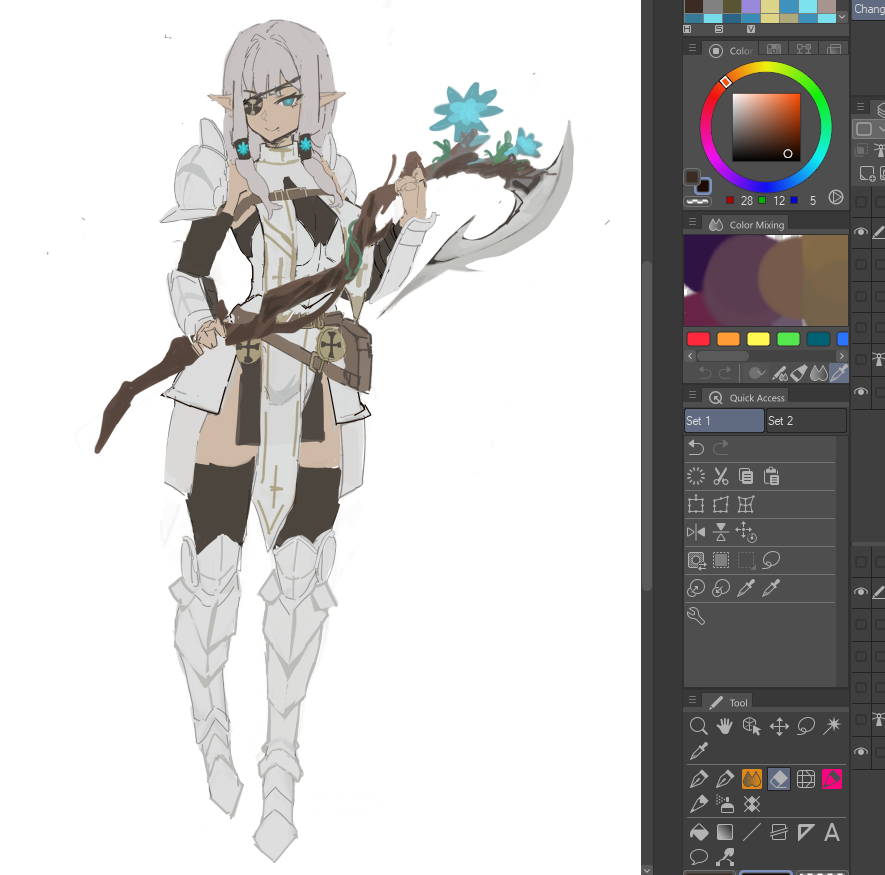
Task: Click the Cut scissors icon
Action: pos(721,476)
